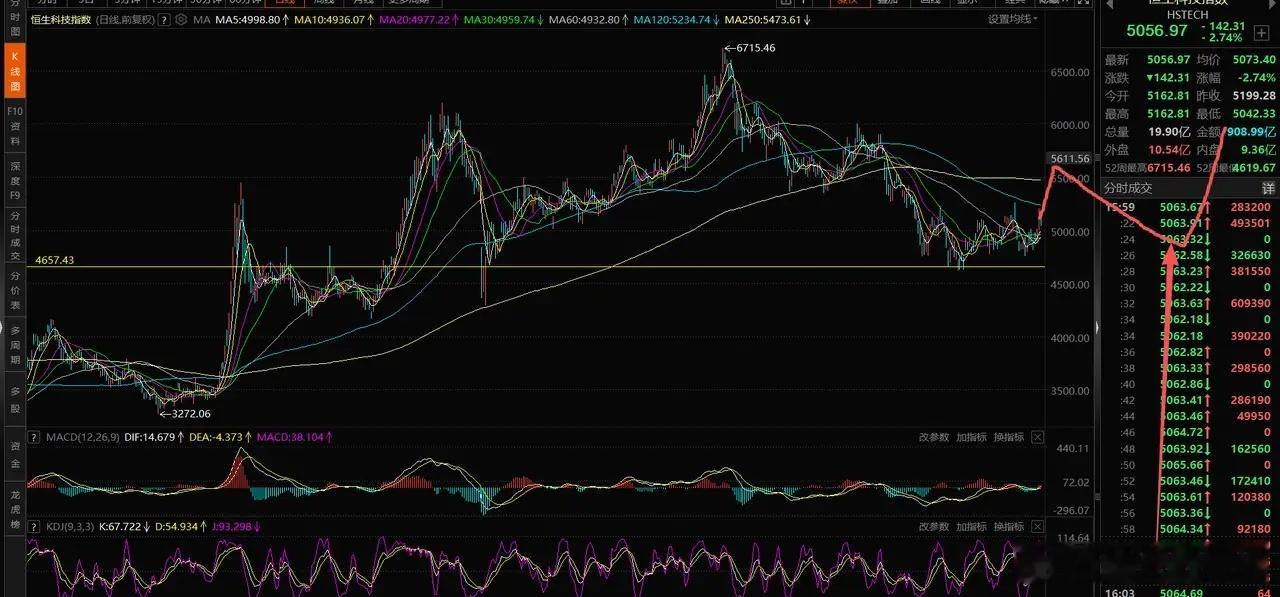Switch to 多周期 sidebar view

pyautogui.click(x=14, y=344)
